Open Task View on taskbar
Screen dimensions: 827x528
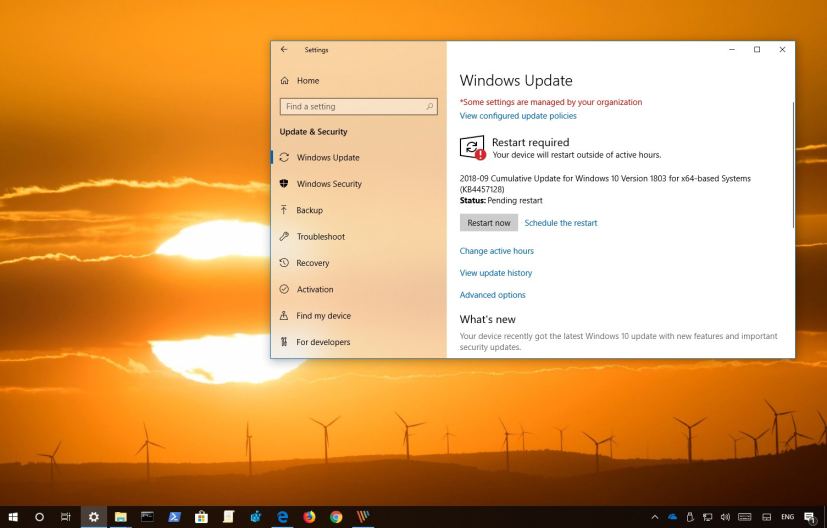[x=66, y=517]
